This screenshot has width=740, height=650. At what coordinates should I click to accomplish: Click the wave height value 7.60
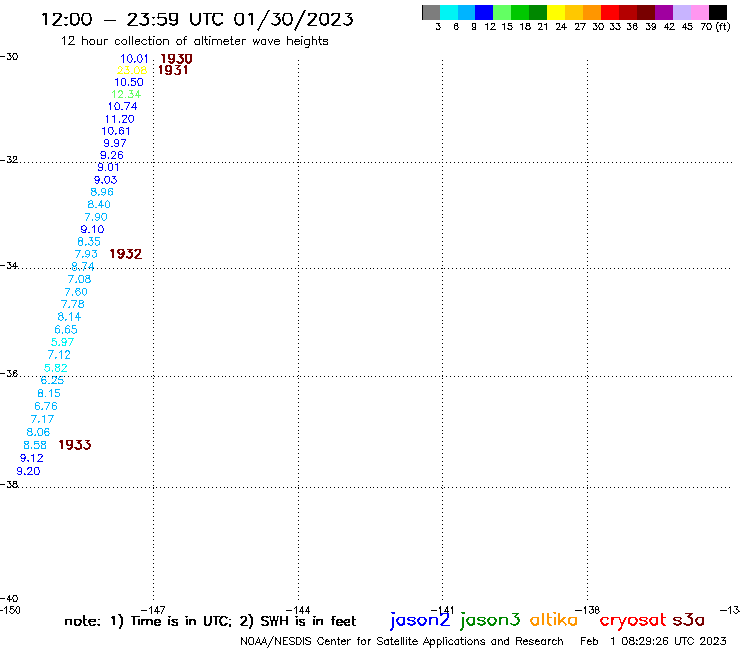coord(76,292)
